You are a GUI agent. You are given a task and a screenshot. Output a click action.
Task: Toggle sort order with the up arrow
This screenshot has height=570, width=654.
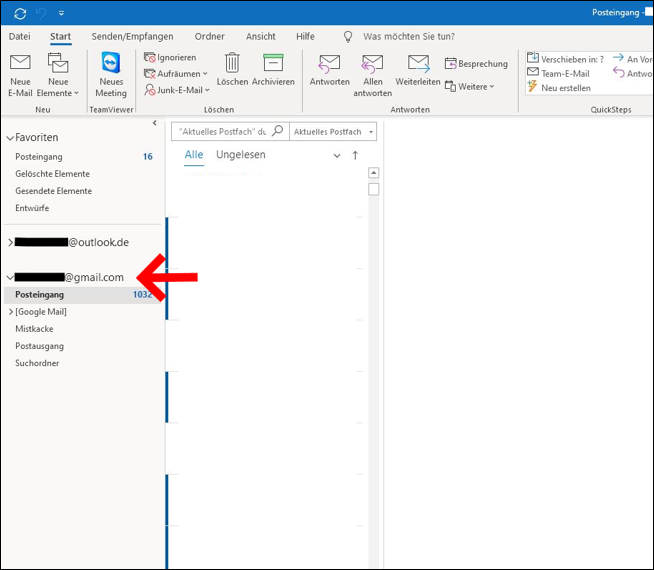coord(355,156)
